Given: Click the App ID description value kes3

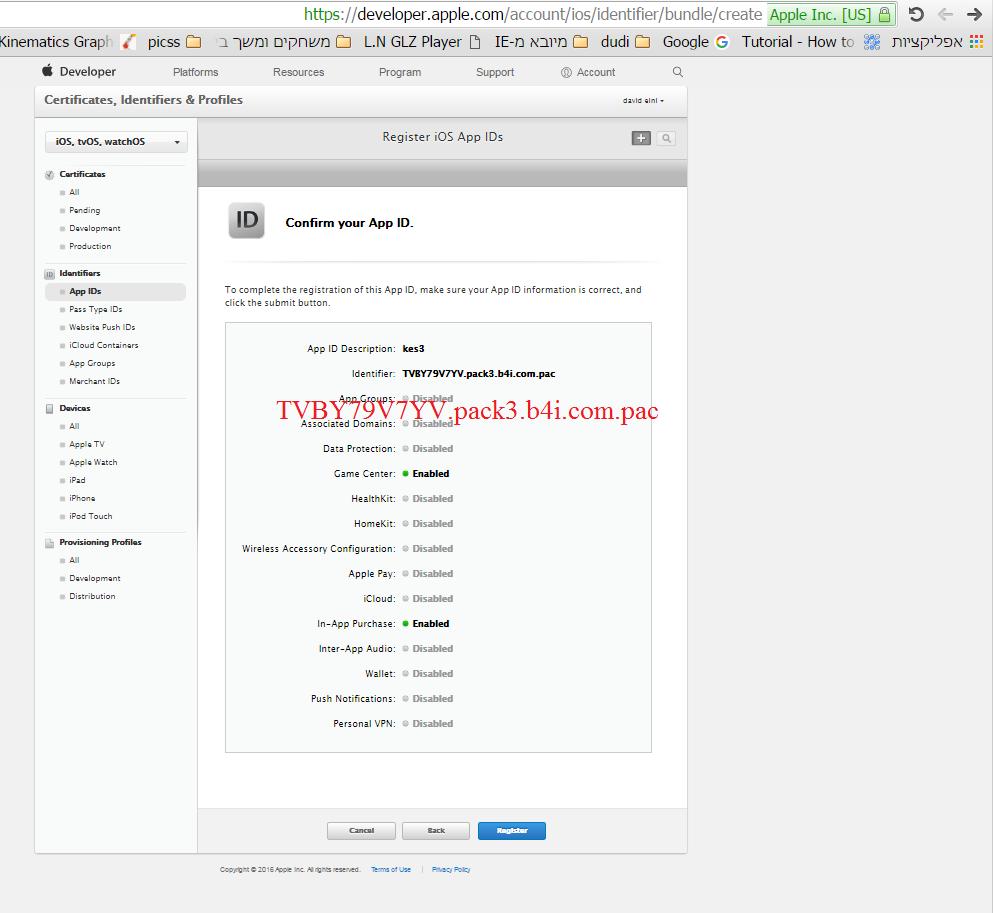Looking at the screenshot, I should point(414,349).
